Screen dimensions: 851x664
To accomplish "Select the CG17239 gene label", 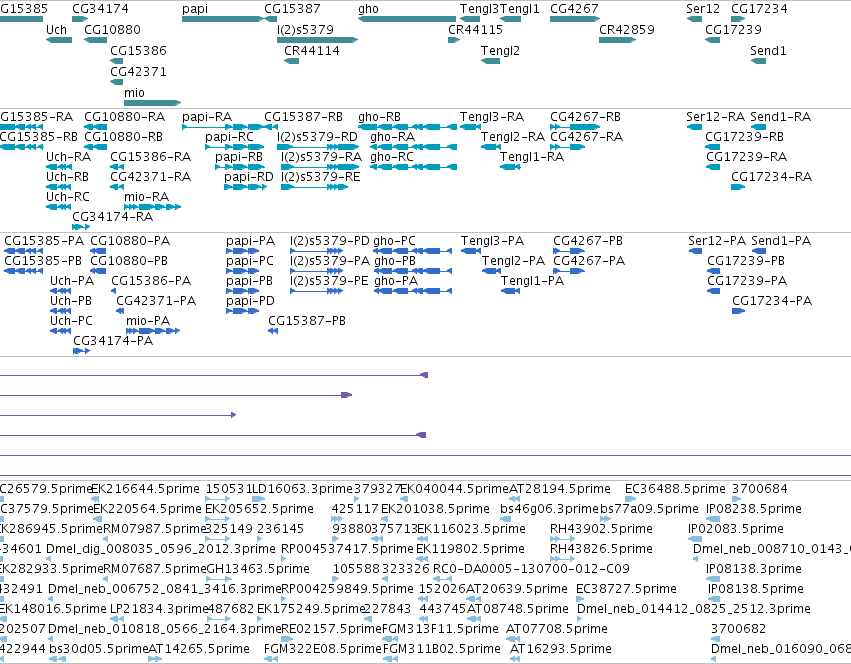I will tap(733, 30).
